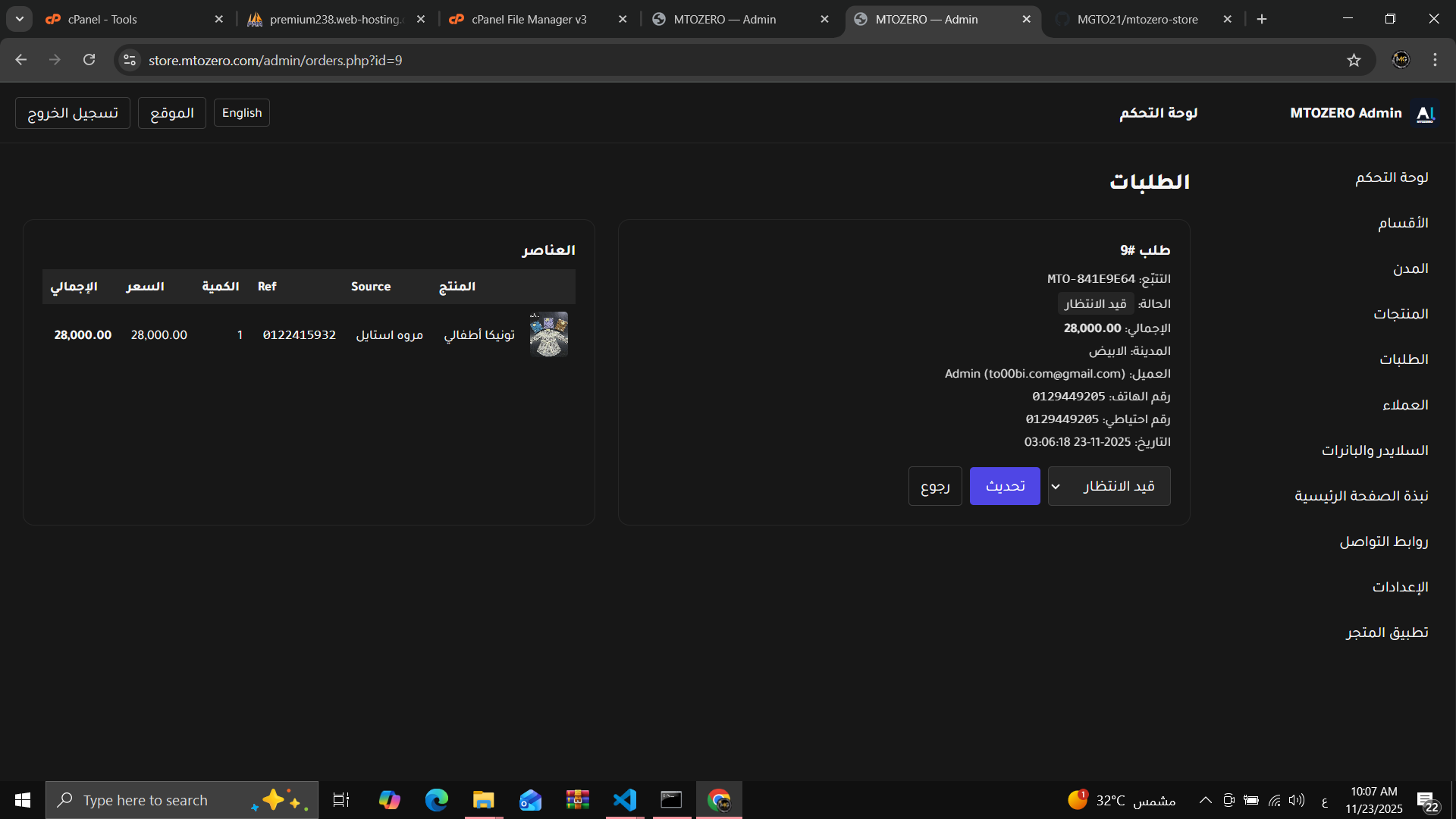Reload the current orders page
1456x819 pixels.
[x=89, y=60]
